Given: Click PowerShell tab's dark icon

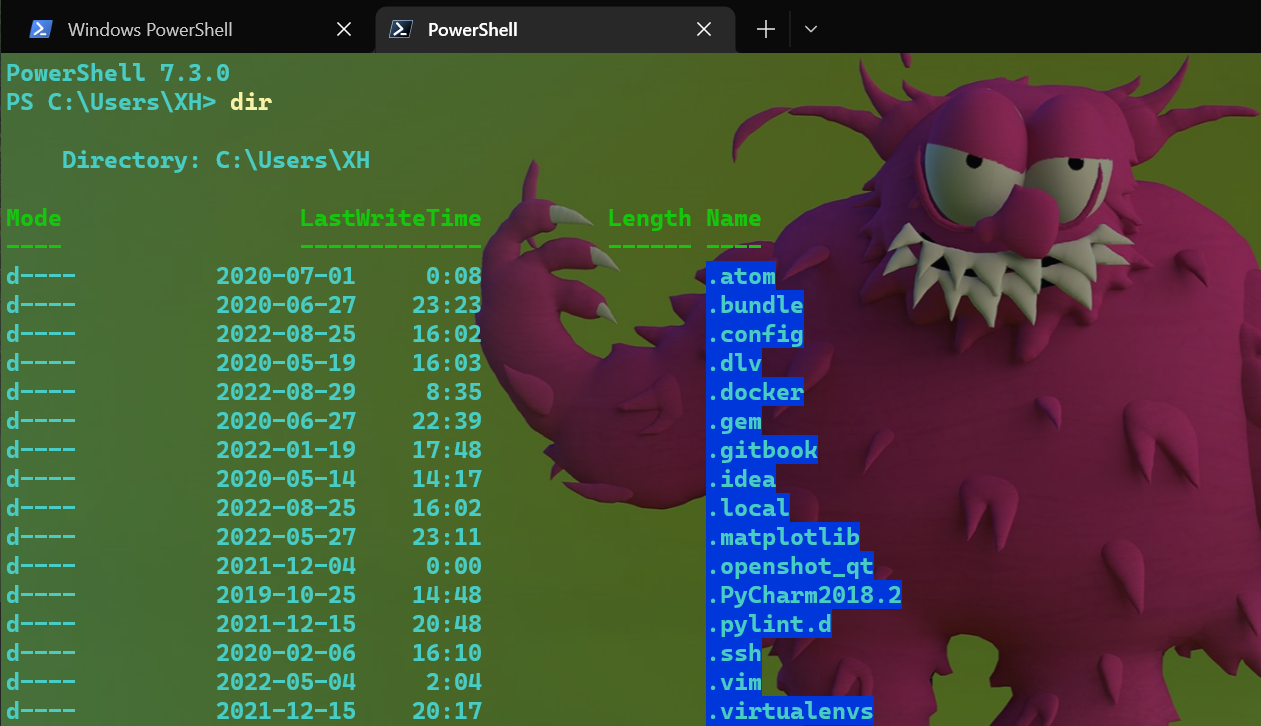Looking at the screenshot, I should click(401, 29).
